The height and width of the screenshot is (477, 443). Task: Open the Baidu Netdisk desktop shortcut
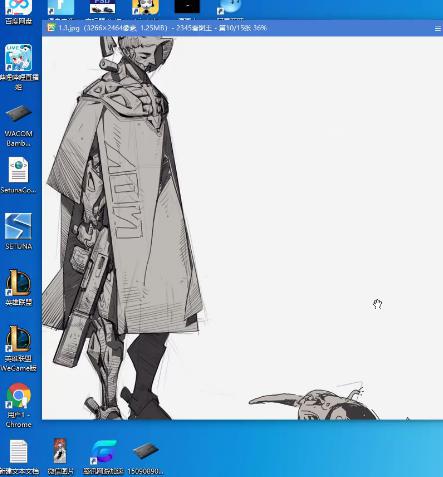[x=19, y=11]
